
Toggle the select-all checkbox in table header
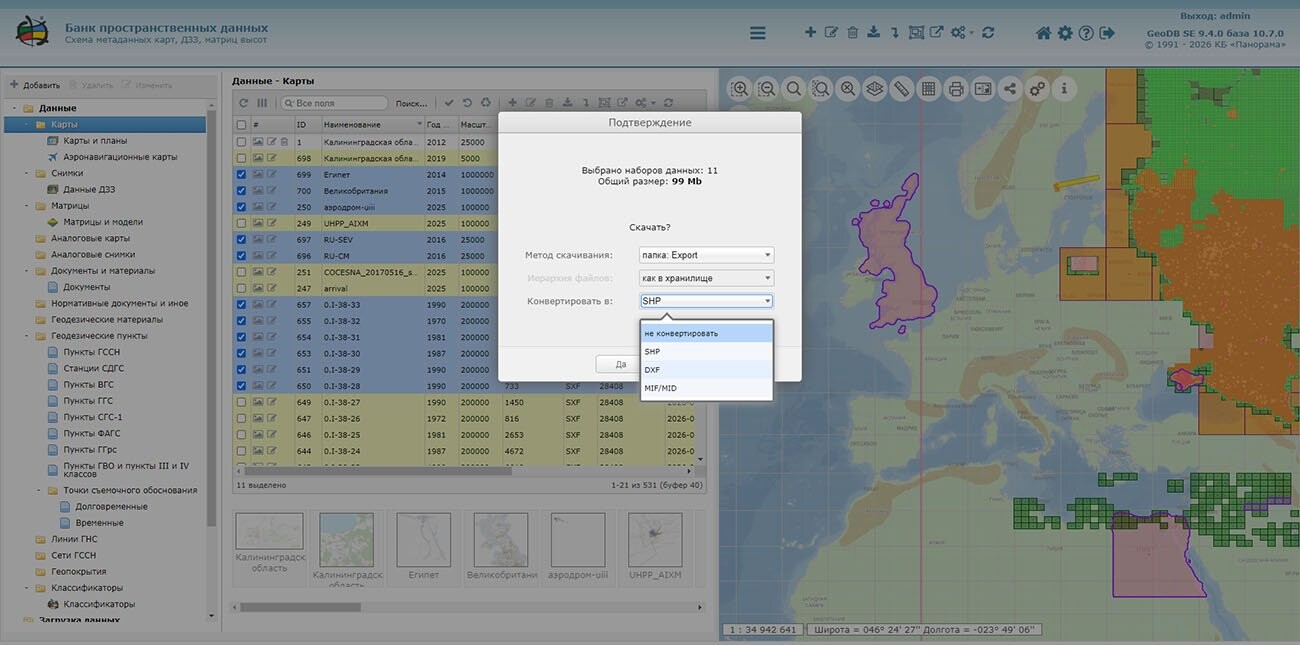click(241, 125)
